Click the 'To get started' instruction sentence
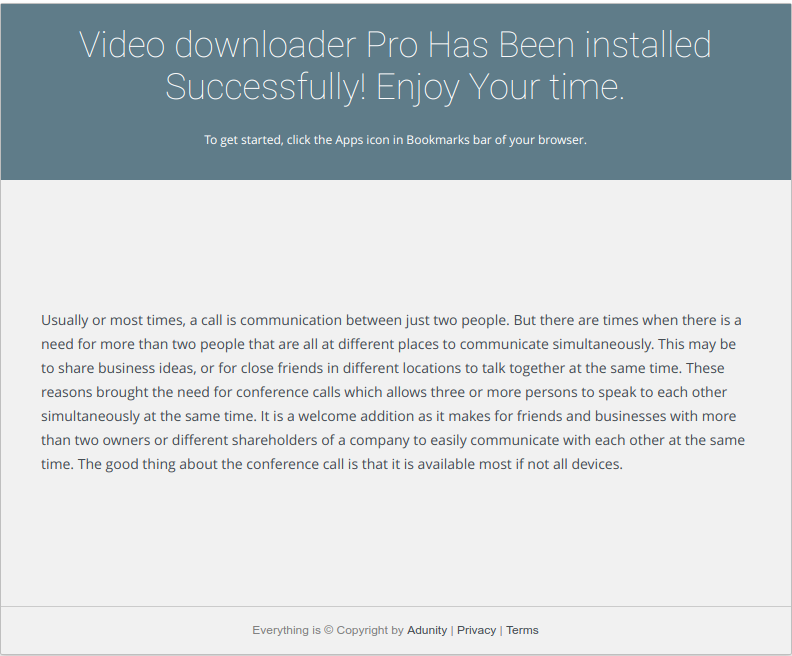The width and height of the screenshot is (792, 656). (395, 140)
